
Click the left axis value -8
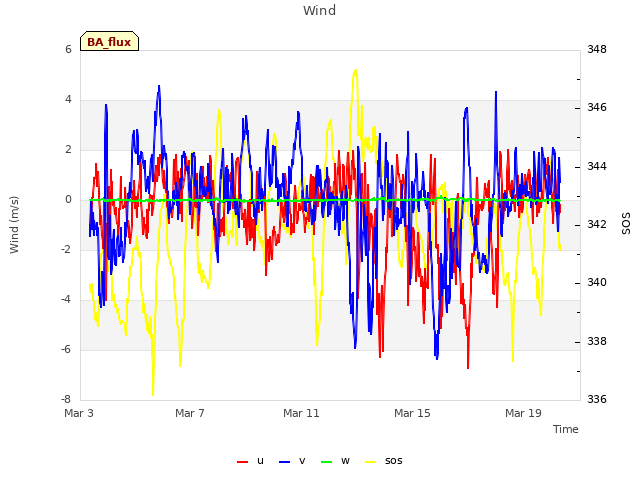[66, 399]
